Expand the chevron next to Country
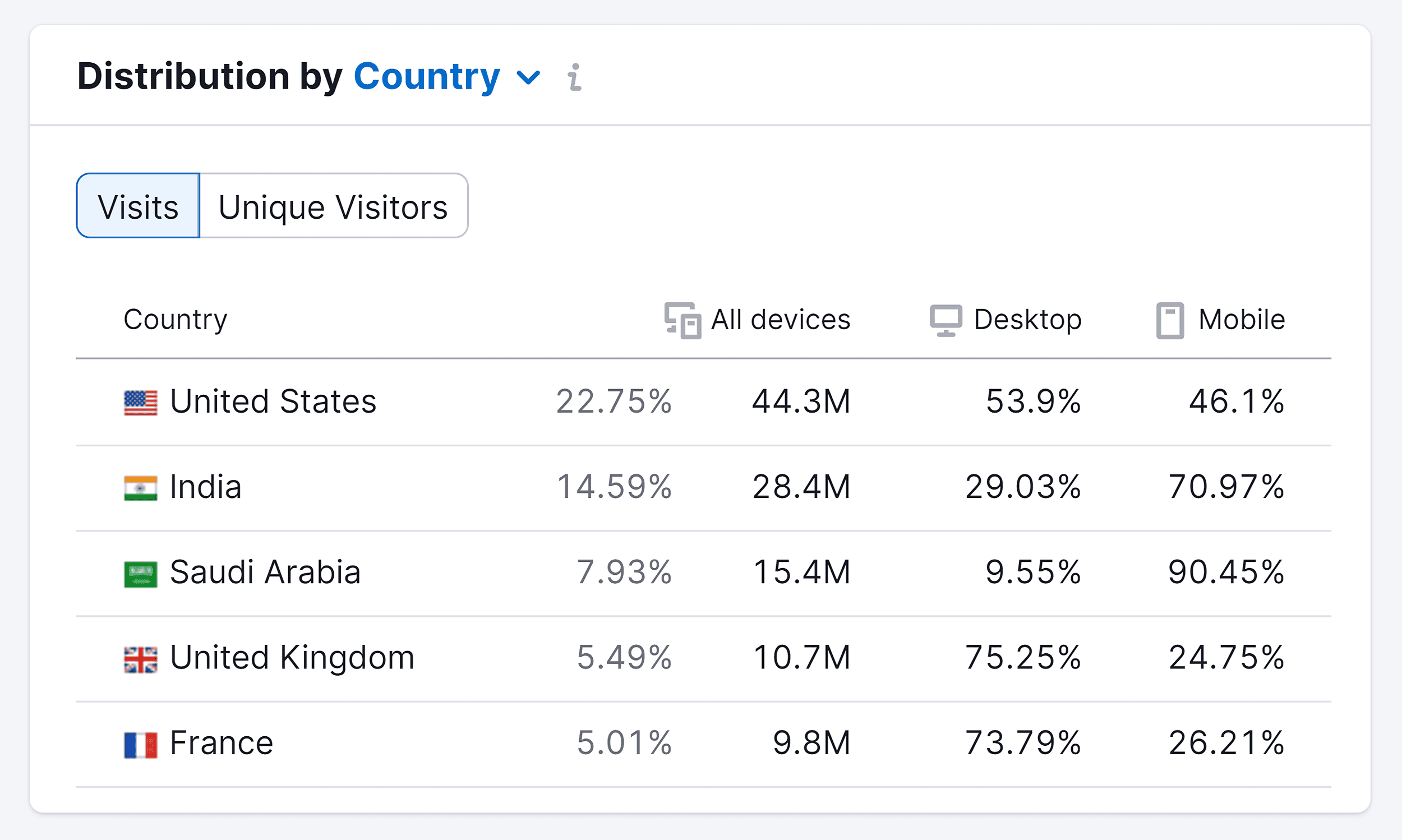 pyautogui.click(x=529, y=77)
